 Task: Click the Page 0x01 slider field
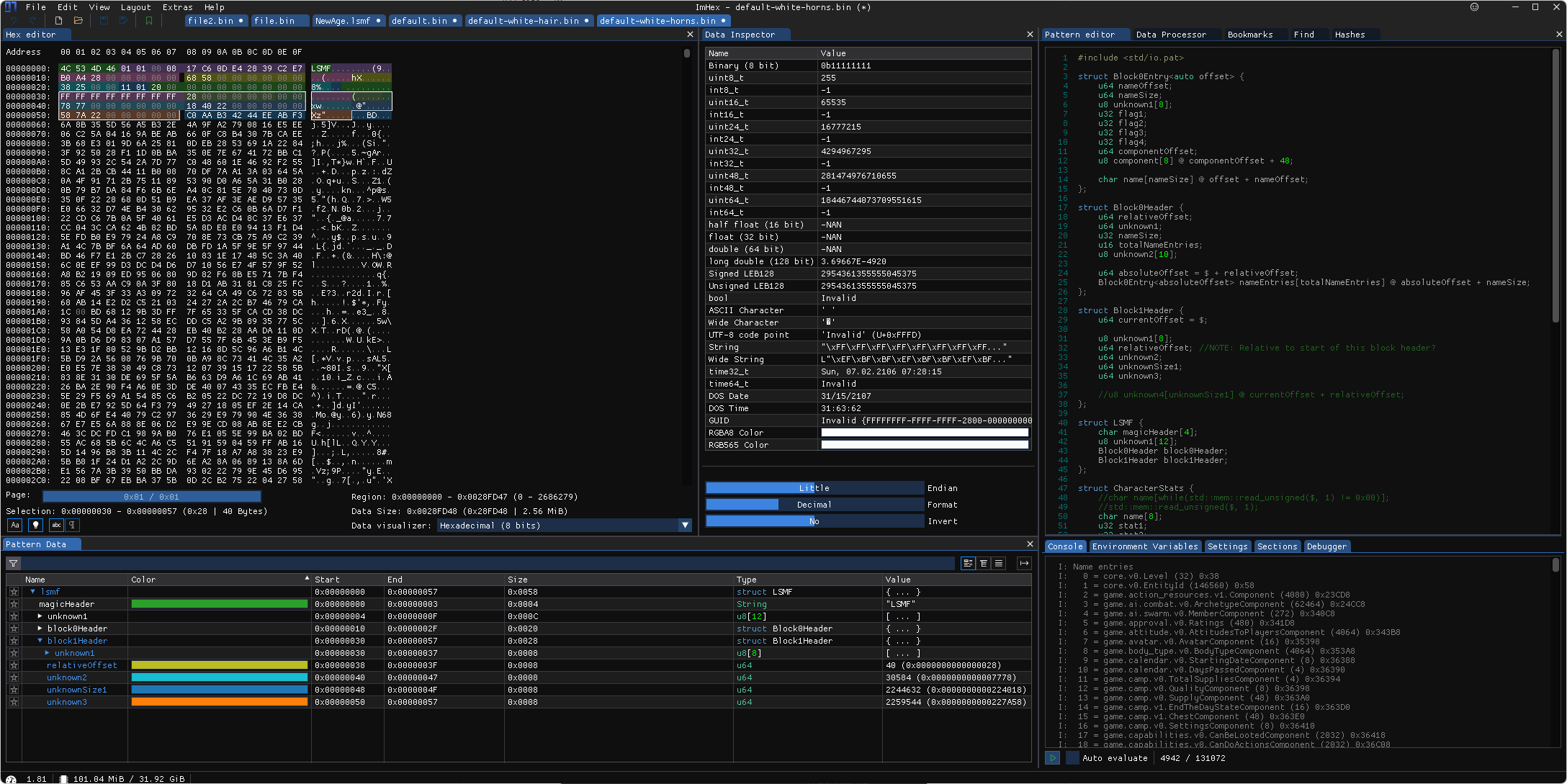(151, 497)
